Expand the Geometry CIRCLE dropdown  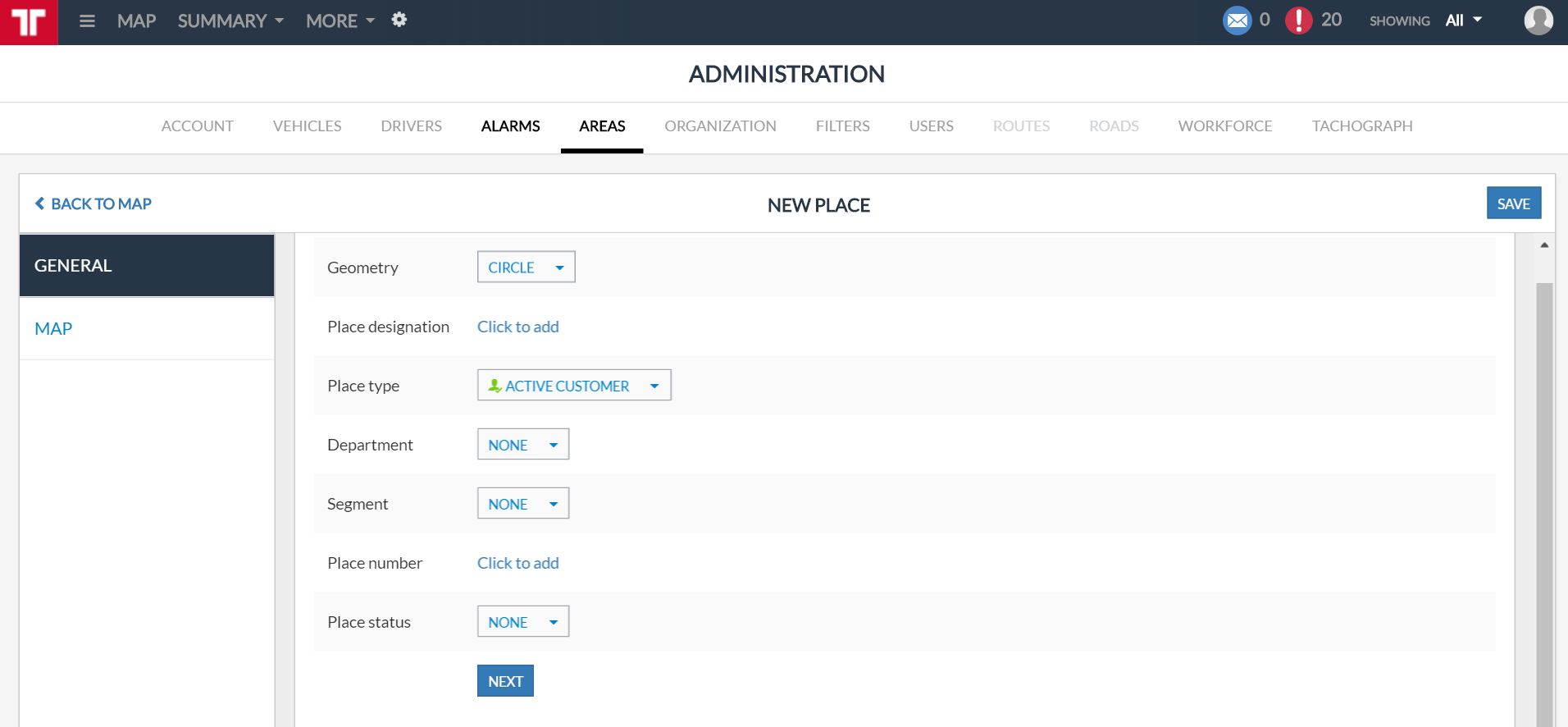[526, 267]
